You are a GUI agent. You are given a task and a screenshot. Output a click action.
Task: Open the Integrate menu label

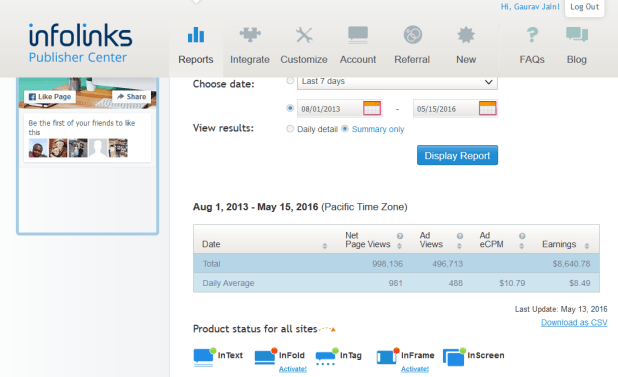pyautogui.click(x=250, y=59)
